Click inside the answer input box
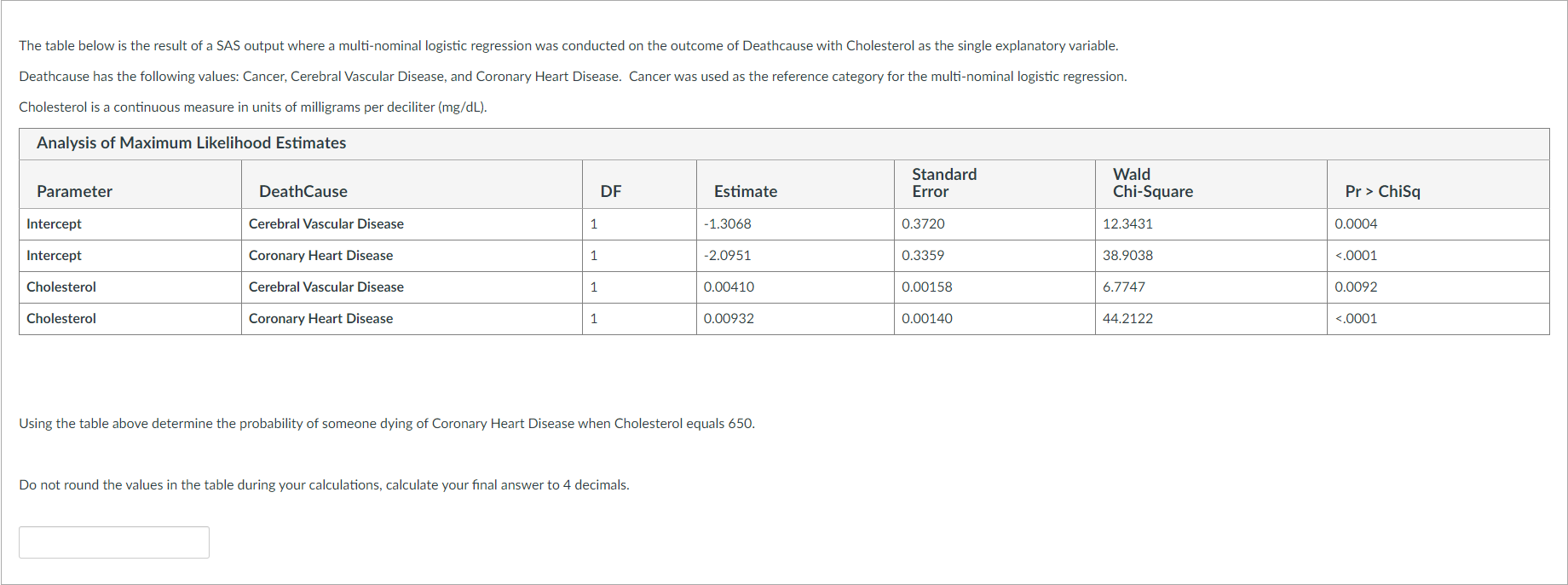1568x585 pixels. (x=113, y=542)
